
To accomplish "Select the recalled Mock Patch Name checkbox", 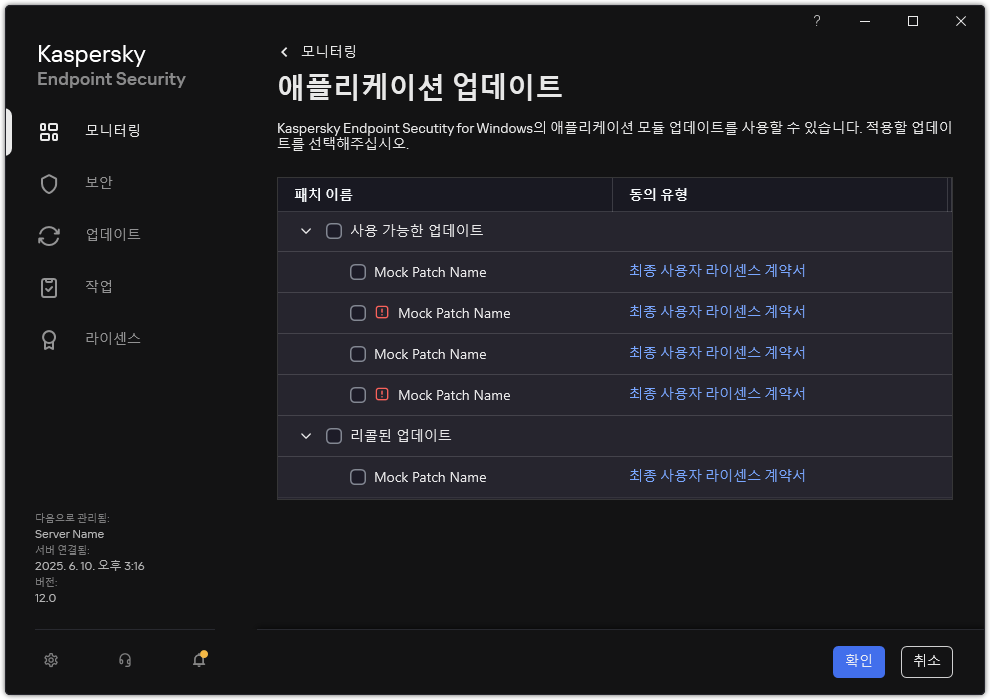I will tap(358, 477).
